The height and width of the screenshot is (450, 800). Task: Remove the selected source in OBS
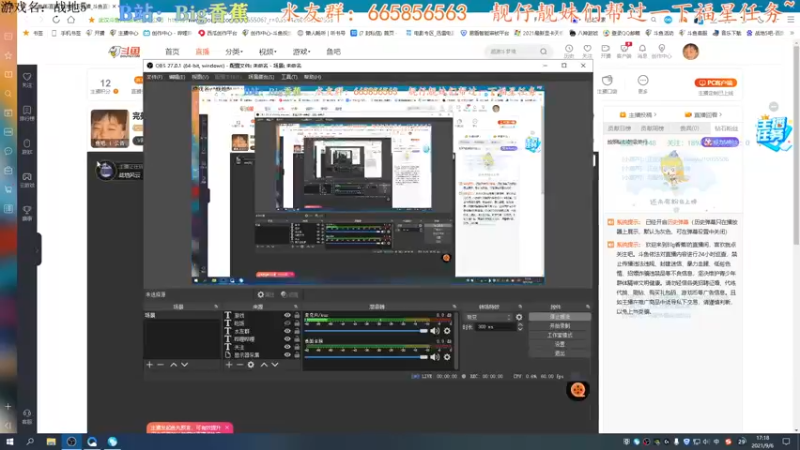click(239, 365)
